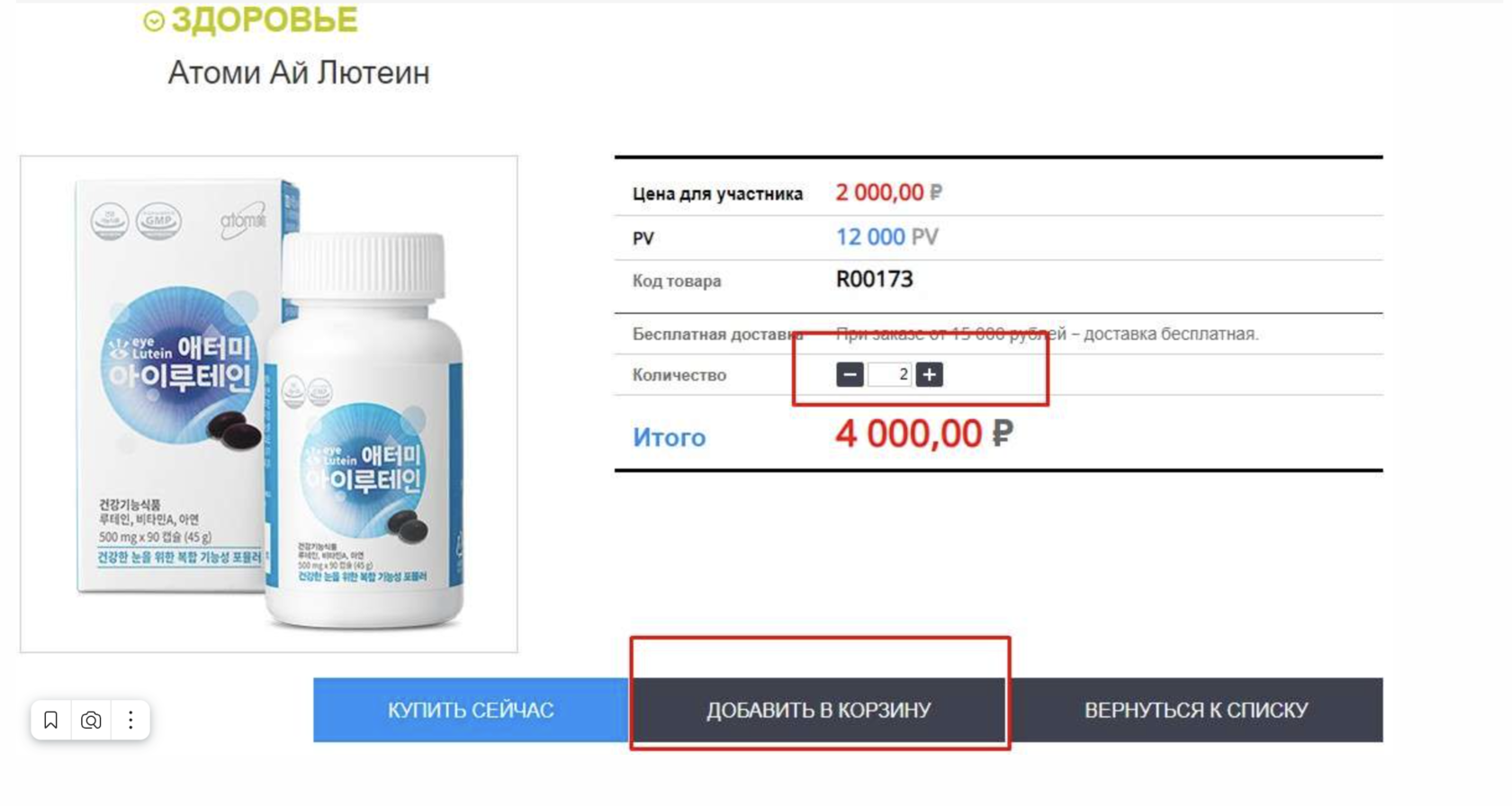Focus the quantity input showing 2
This screenshot has height=806, width=1512.
890,374
